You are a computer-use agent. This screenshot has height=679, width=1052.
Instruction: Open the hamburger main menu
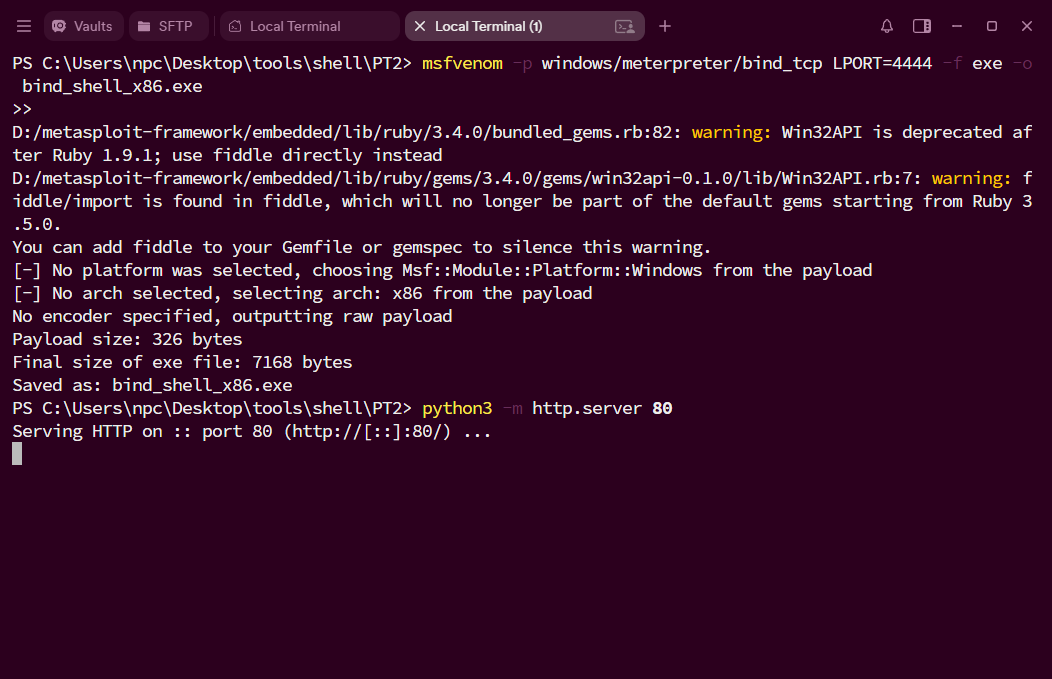pyautogui.click(x=24, y=26)
